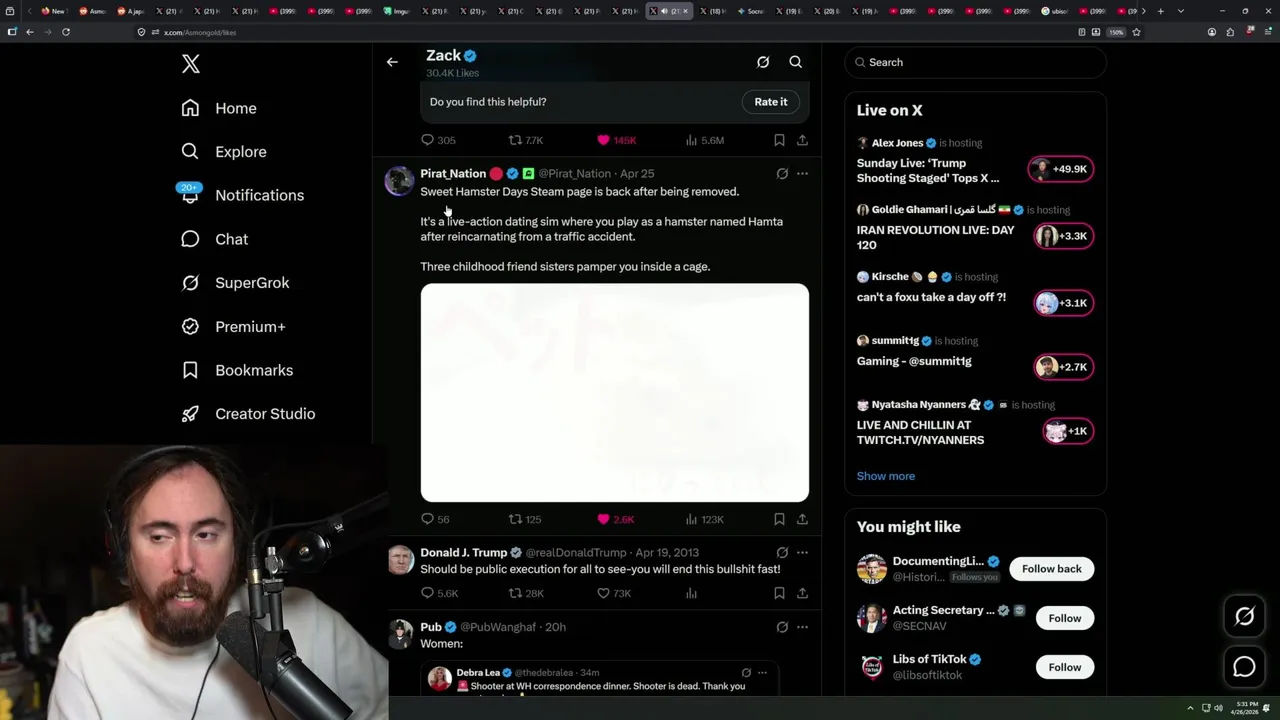Viewport: 1280px width, 720px height.
Task: Click the Explore magnifier icon
Action: pos(190,152)
